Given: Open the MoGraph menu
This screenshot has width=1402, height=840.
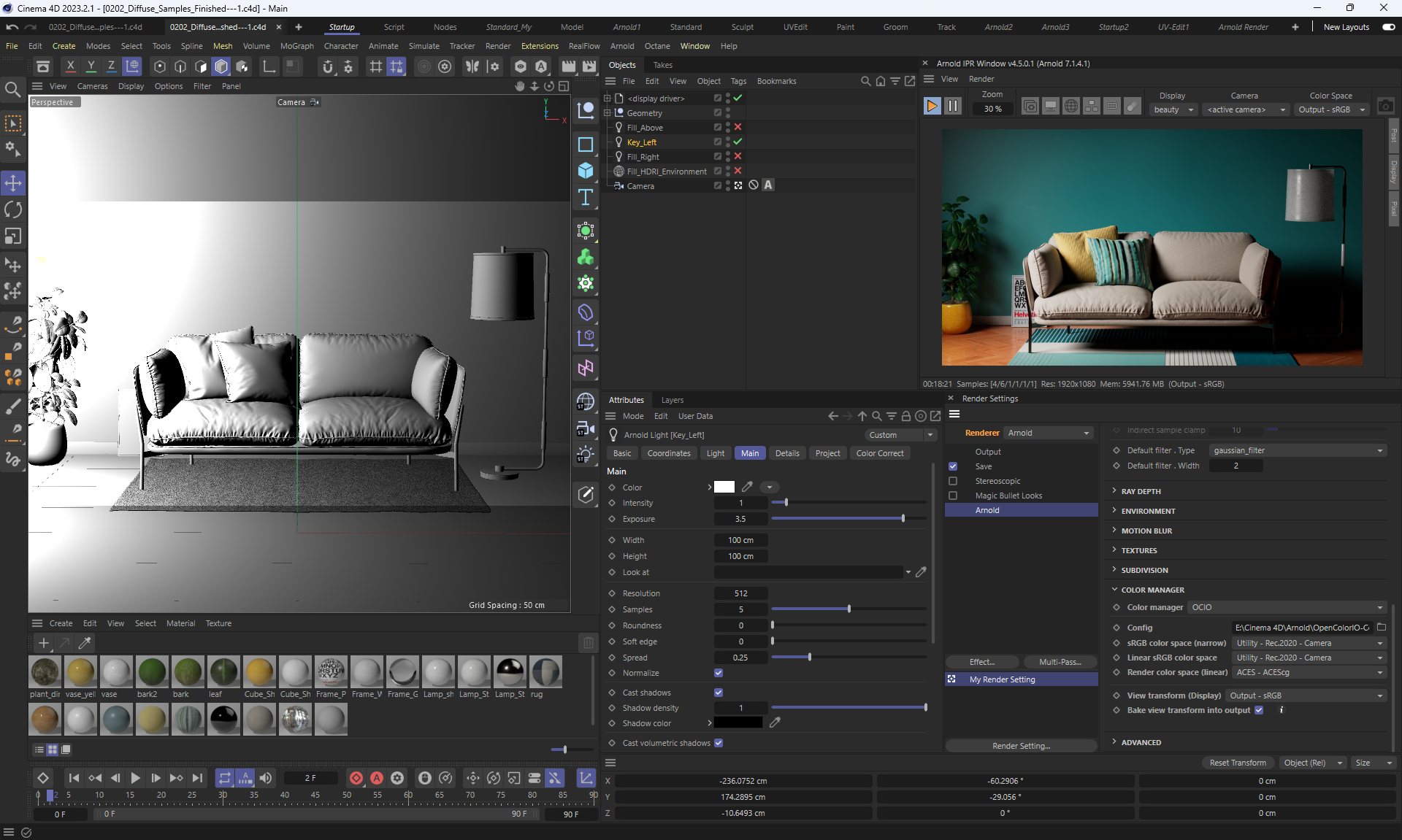Looking at the screenshot, I should click(x=296, y=46).
